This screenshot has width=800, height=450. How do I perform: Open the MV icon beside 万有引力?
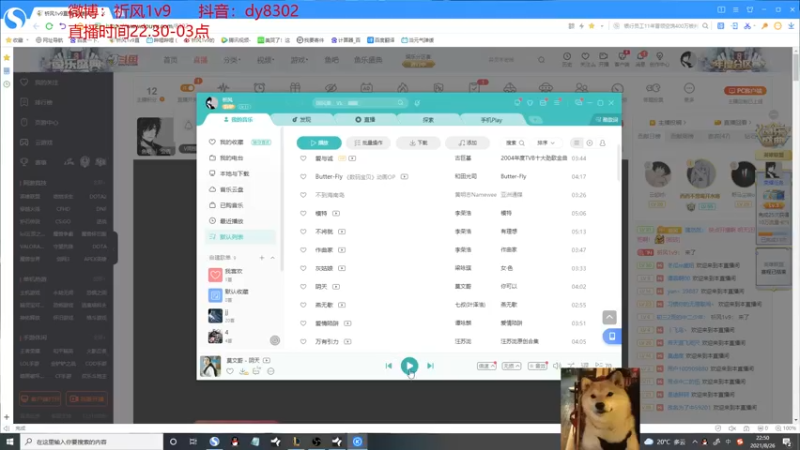[347, 341]
